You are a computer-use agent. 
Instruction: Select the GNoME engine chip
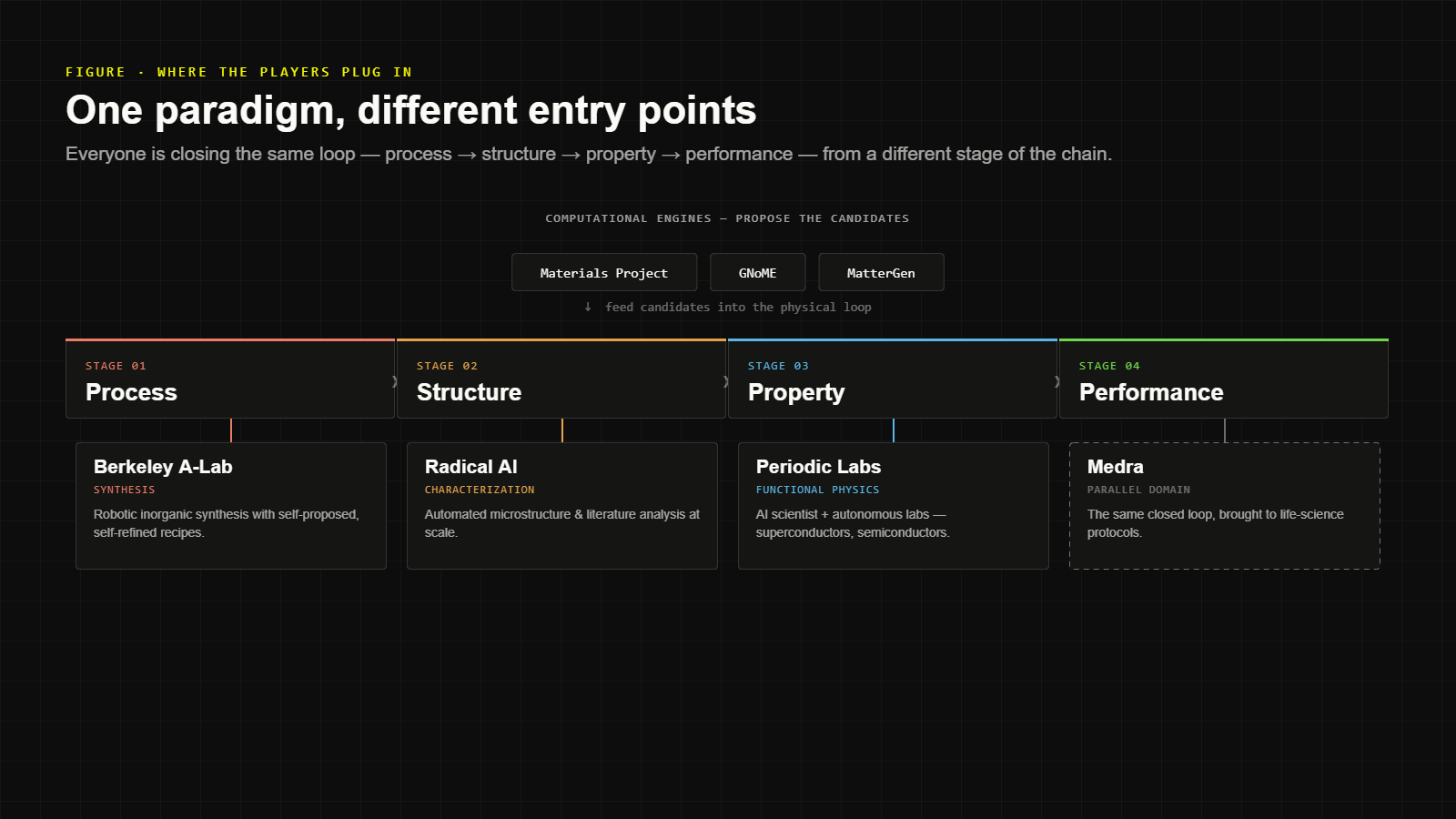coord(758,272)
